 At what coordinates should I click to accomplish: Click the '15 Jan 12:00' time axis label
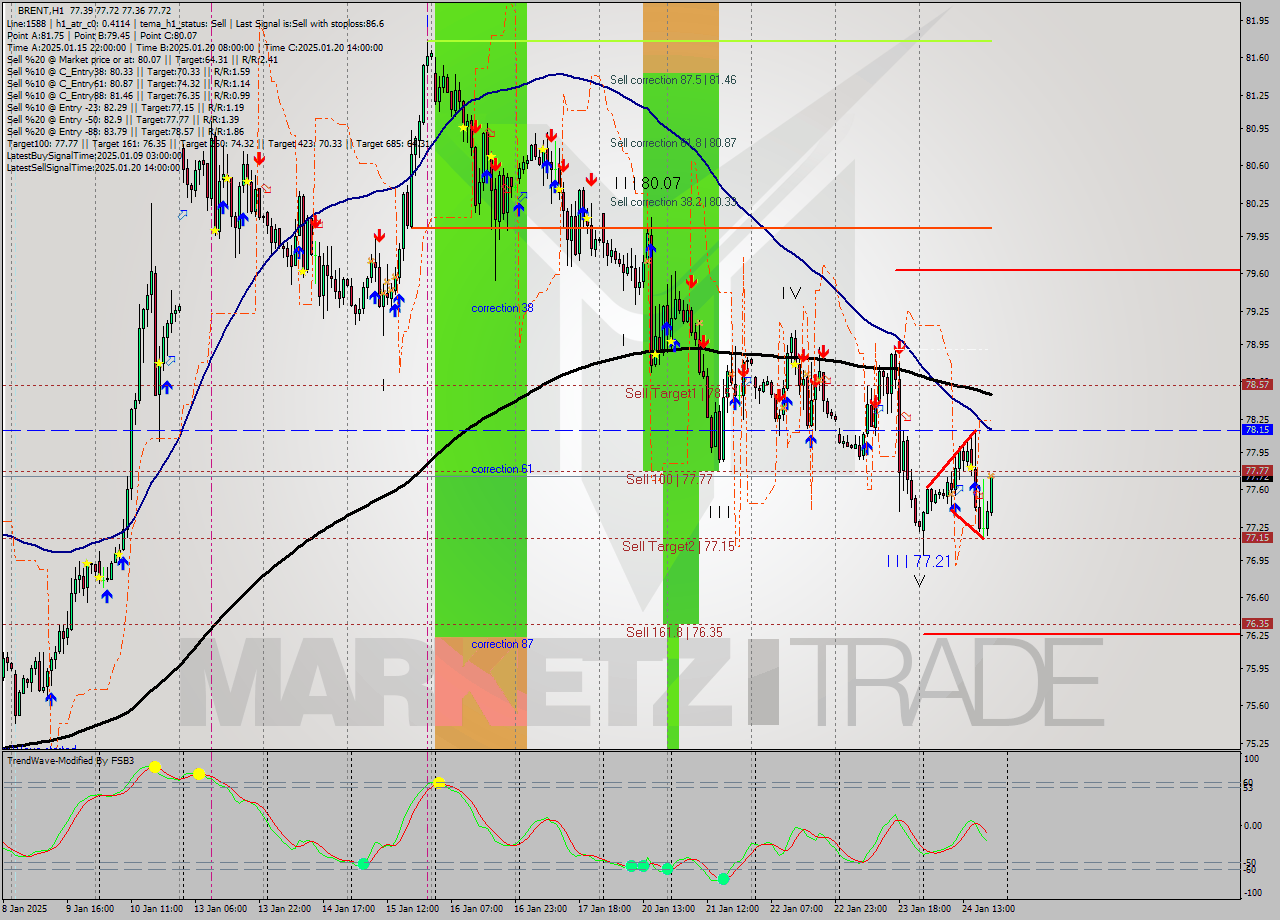413,909
